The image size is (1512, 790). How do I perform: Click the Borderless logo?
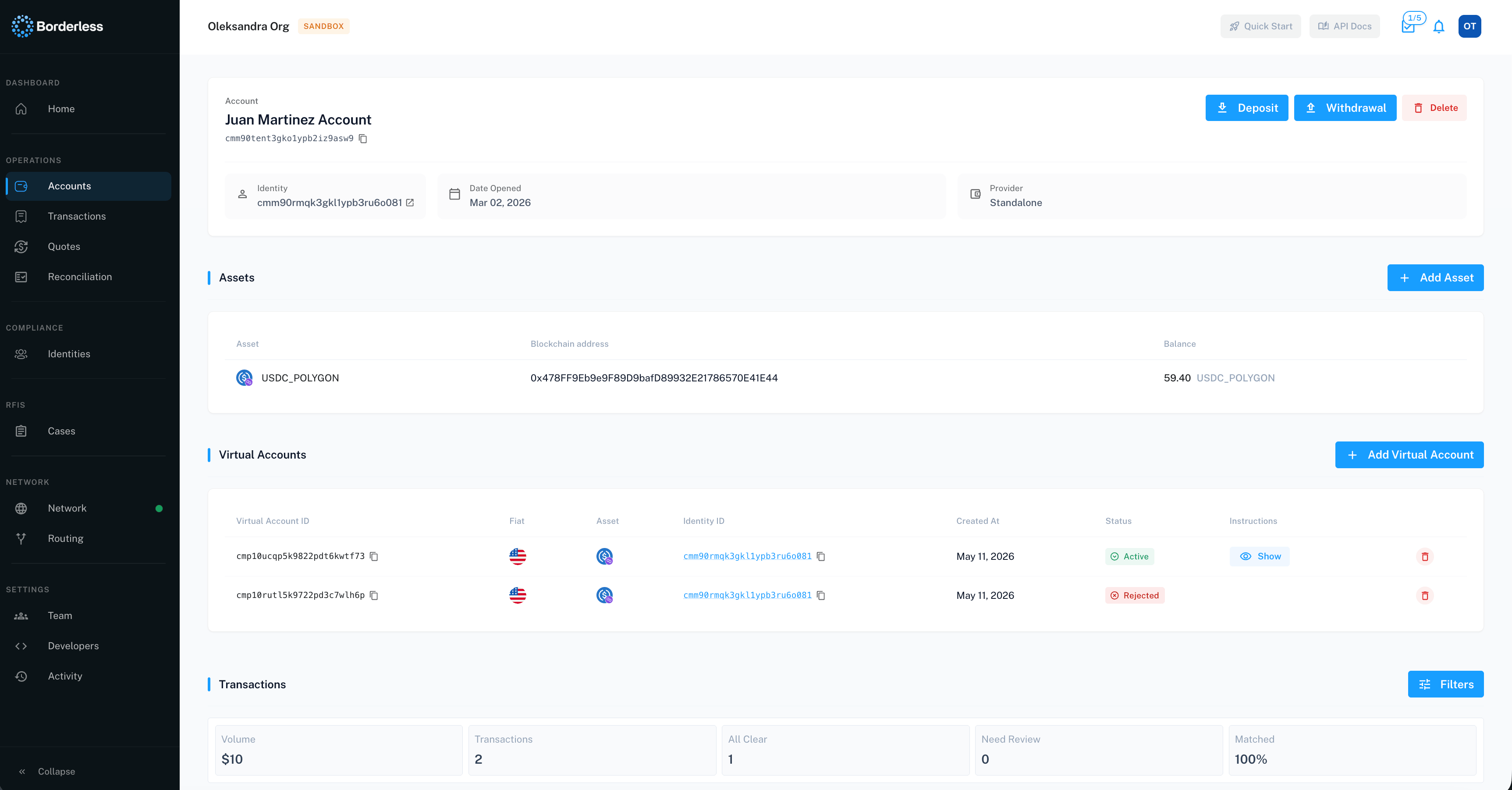(x=57, y=26)
